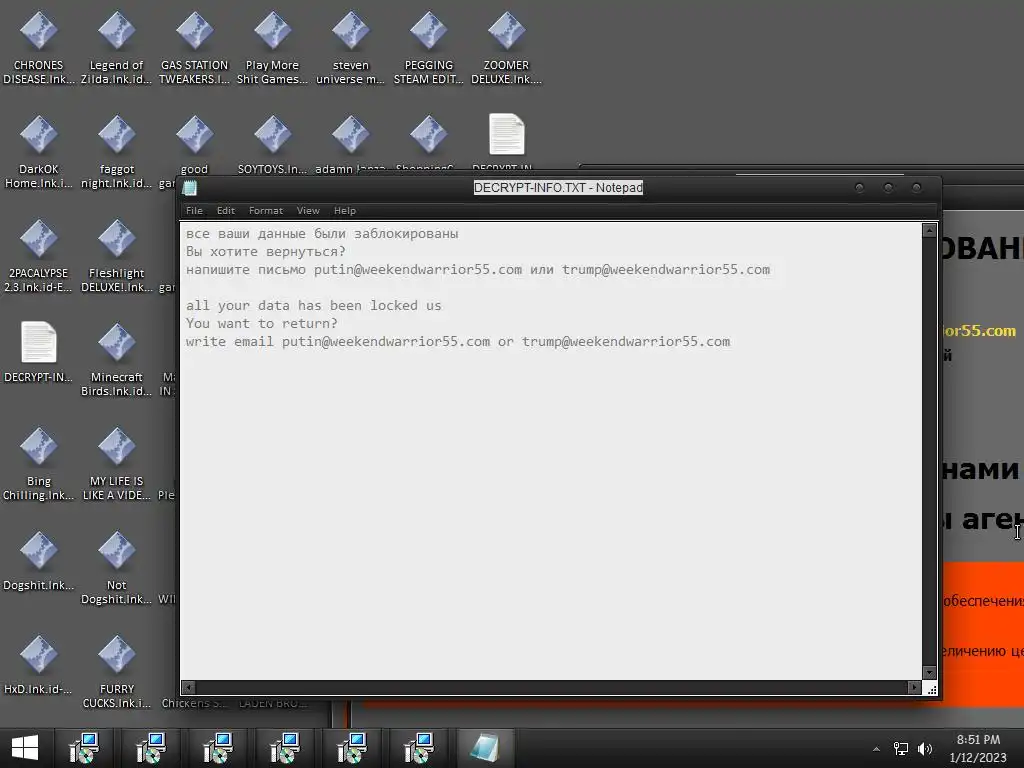Click the DECRYPT-INFO.TXT - Notepad title text
Viewport: 1024px width, 768px height.
(x=558, y=188)
